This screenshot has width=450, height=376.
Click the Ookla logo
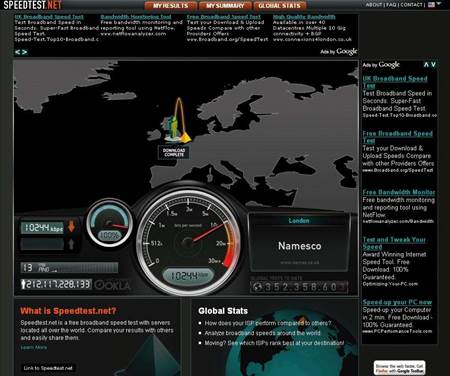(112, 285)
